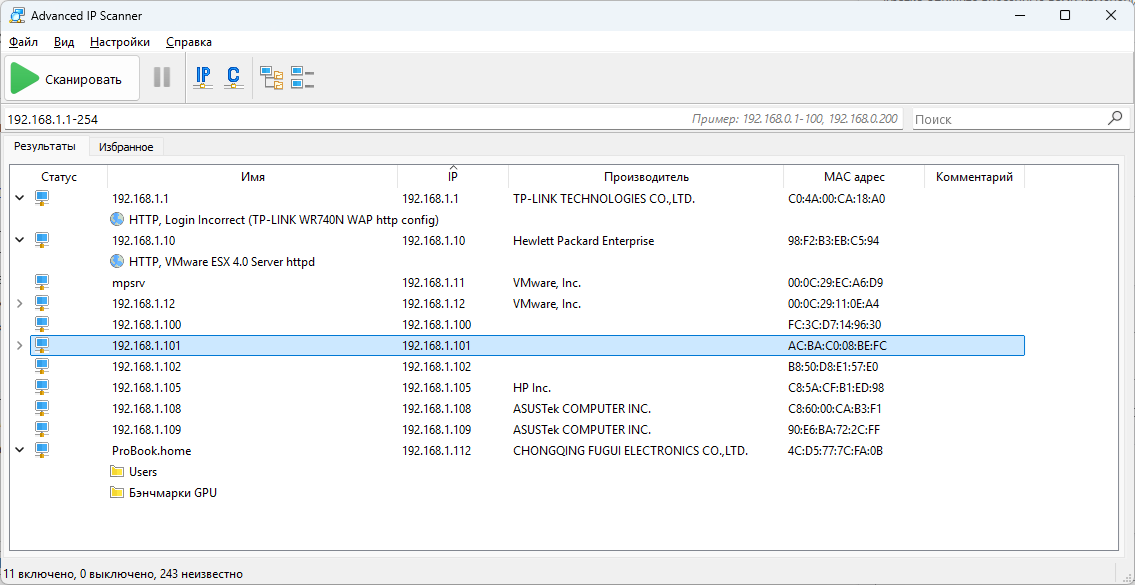This screenshot has height=585, width=1135.
Task: Click computer icon of ProBook.home row
Action: [42, 450]
